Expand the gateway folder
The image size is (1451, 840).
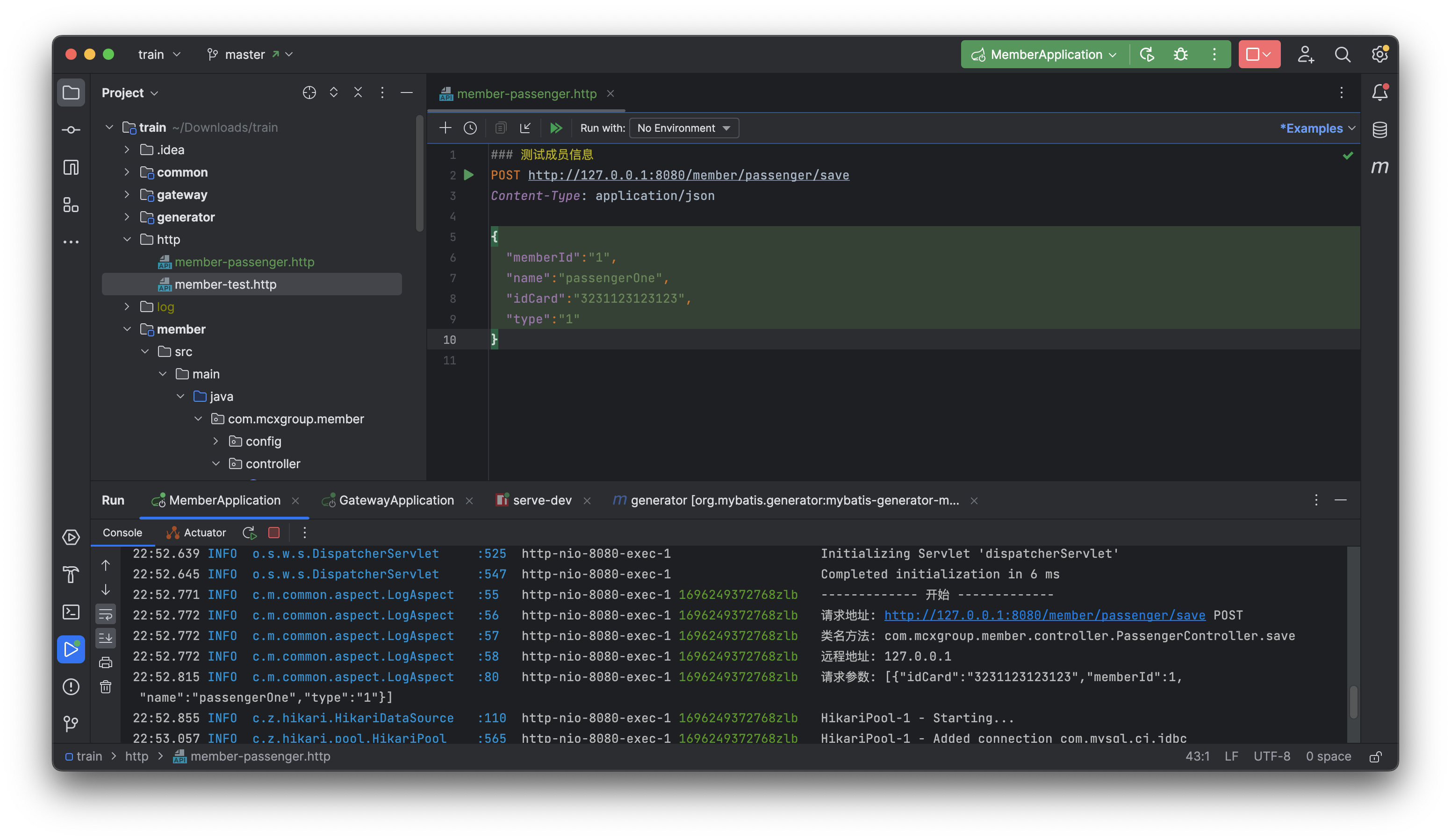tap(127, 194)
